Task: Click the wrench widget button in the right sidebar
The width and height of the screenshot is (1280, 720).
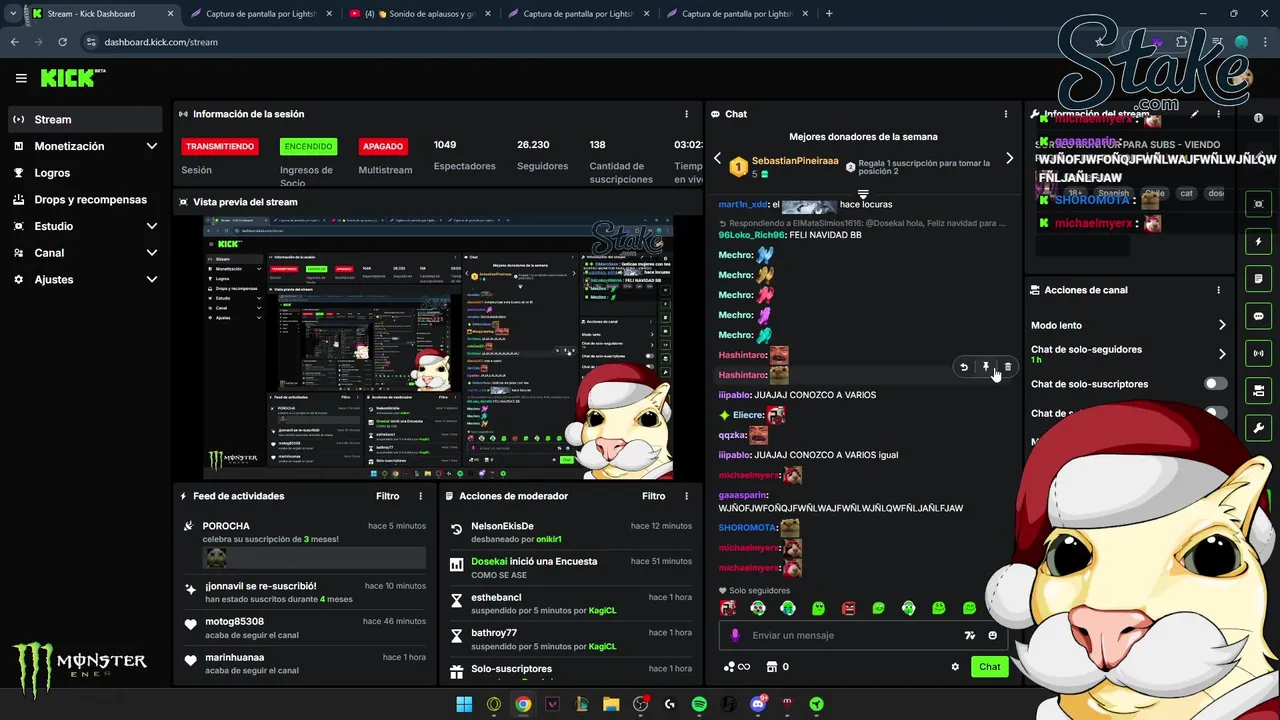Action: [x=1258, y=428]
